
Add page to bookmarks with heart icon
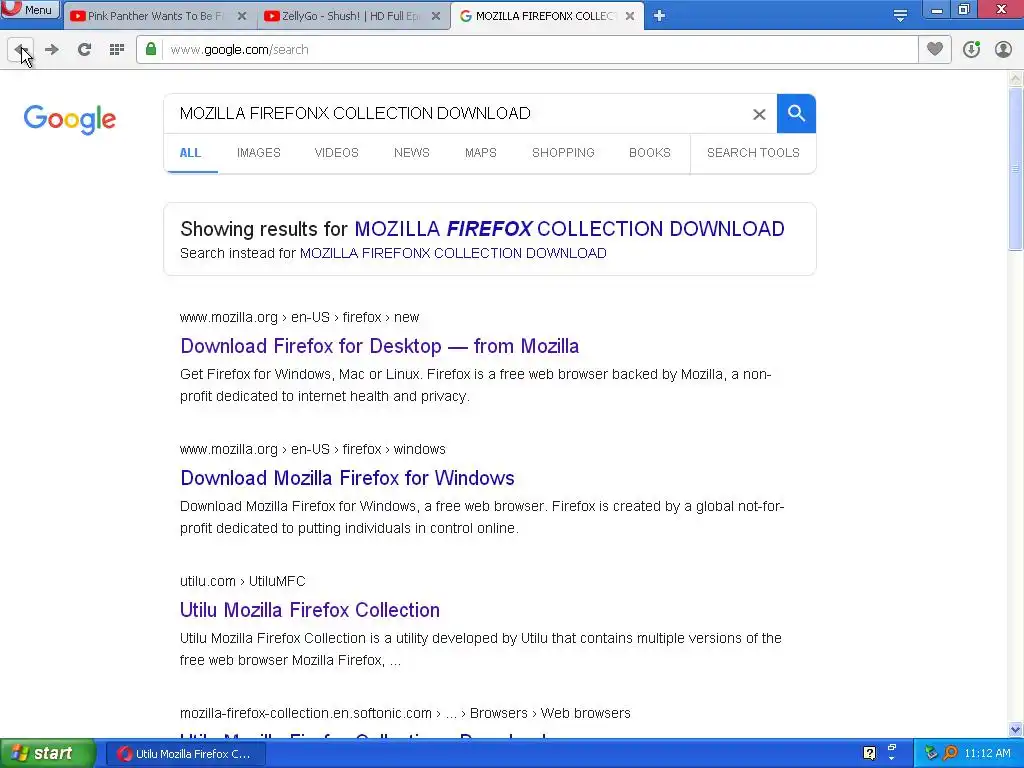(935, 50)
